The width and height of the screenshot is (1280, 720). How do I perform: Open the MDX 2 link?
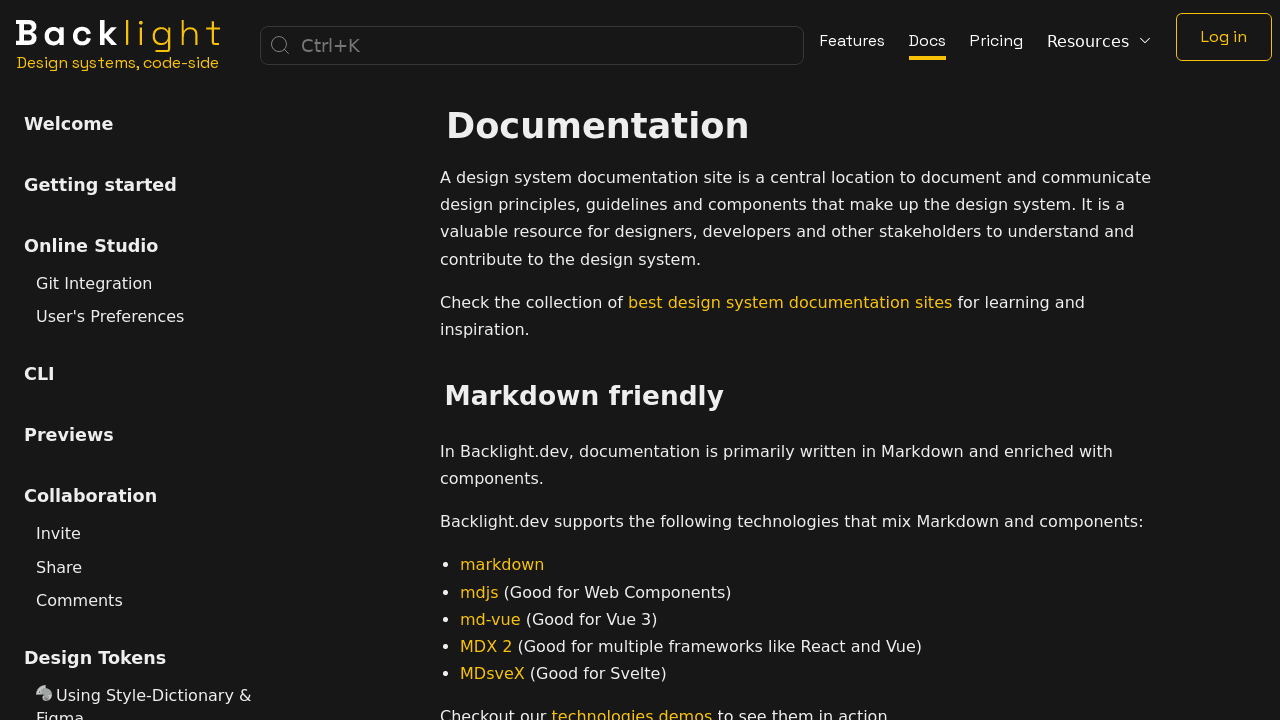click(486, 647)
